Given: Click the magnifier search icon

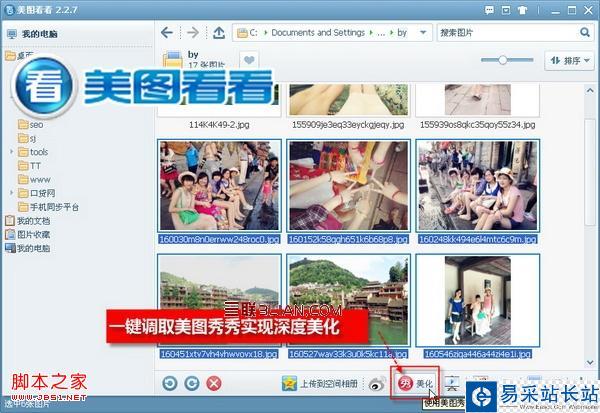Looking at the screenshot, I should tap(585, 33).
